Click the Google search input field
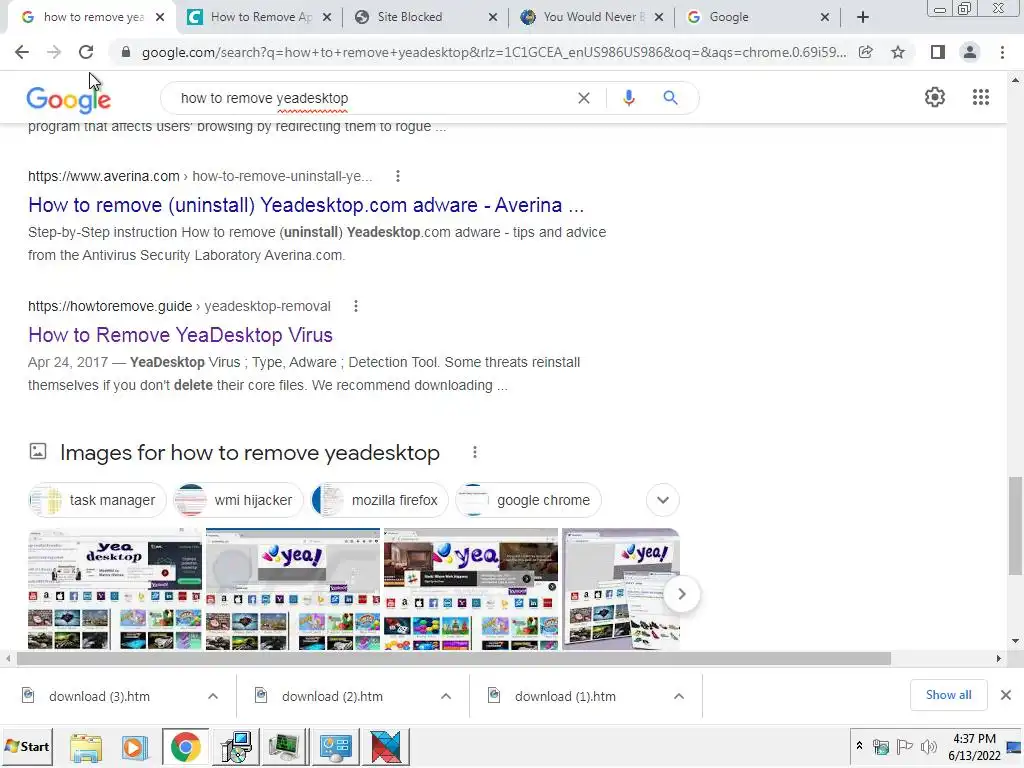 pos(372,98)
